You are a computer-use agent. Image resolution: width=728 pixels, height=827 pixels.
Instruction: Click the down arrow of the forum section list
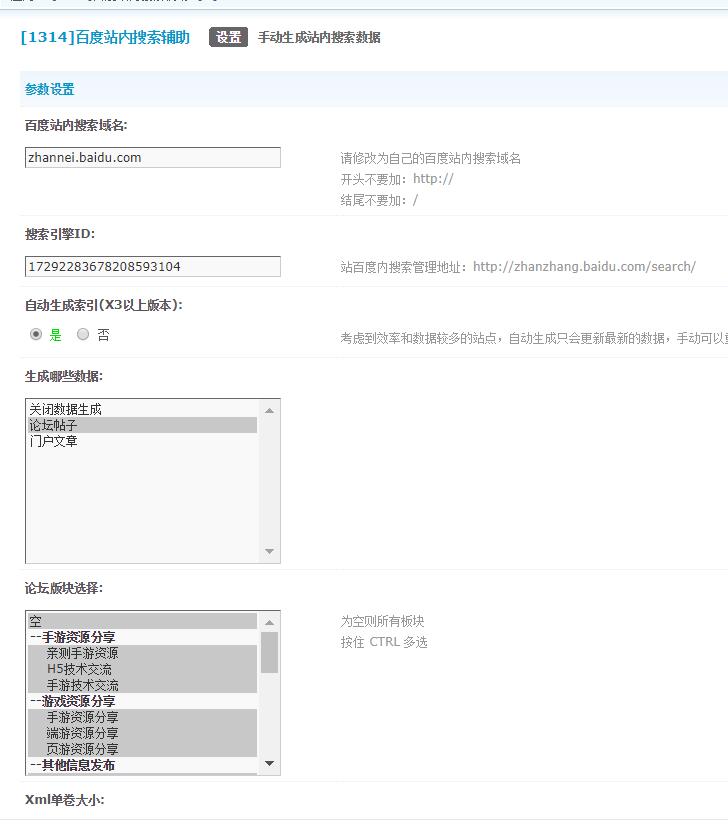click(269, 764)
